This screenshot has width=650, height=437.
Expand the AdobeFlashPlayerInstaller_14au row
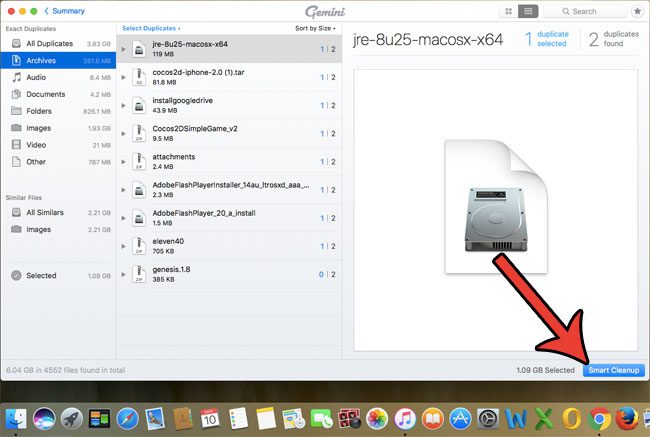(124, 190)
